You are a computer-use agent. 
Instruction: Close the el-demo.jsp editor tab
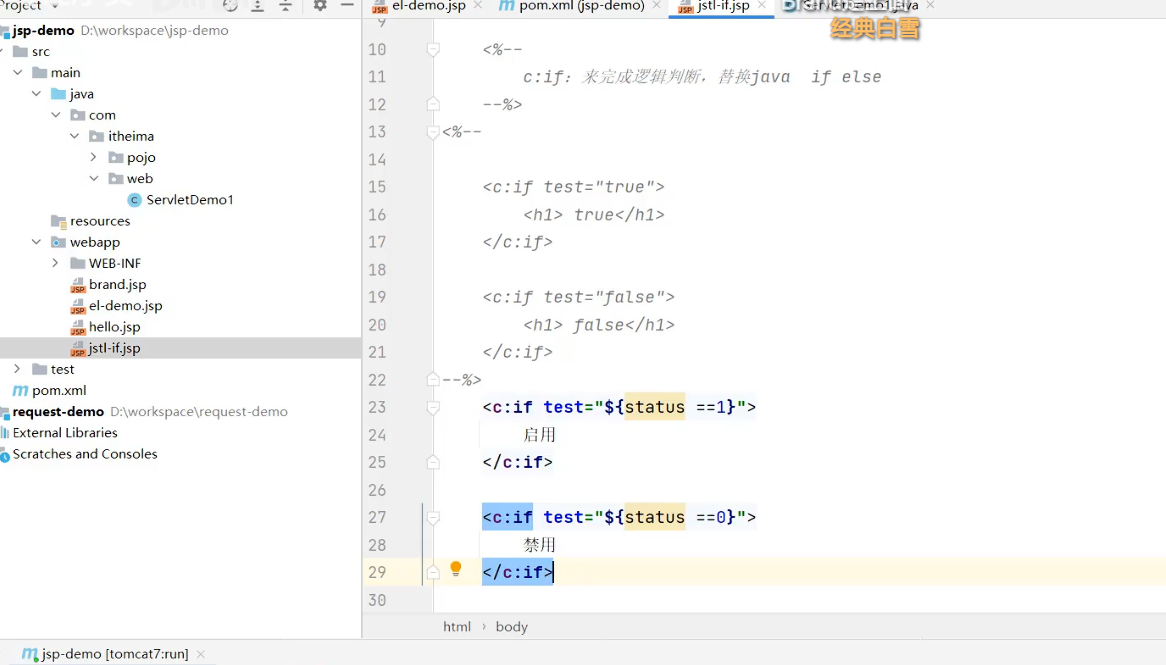(477, 5)
